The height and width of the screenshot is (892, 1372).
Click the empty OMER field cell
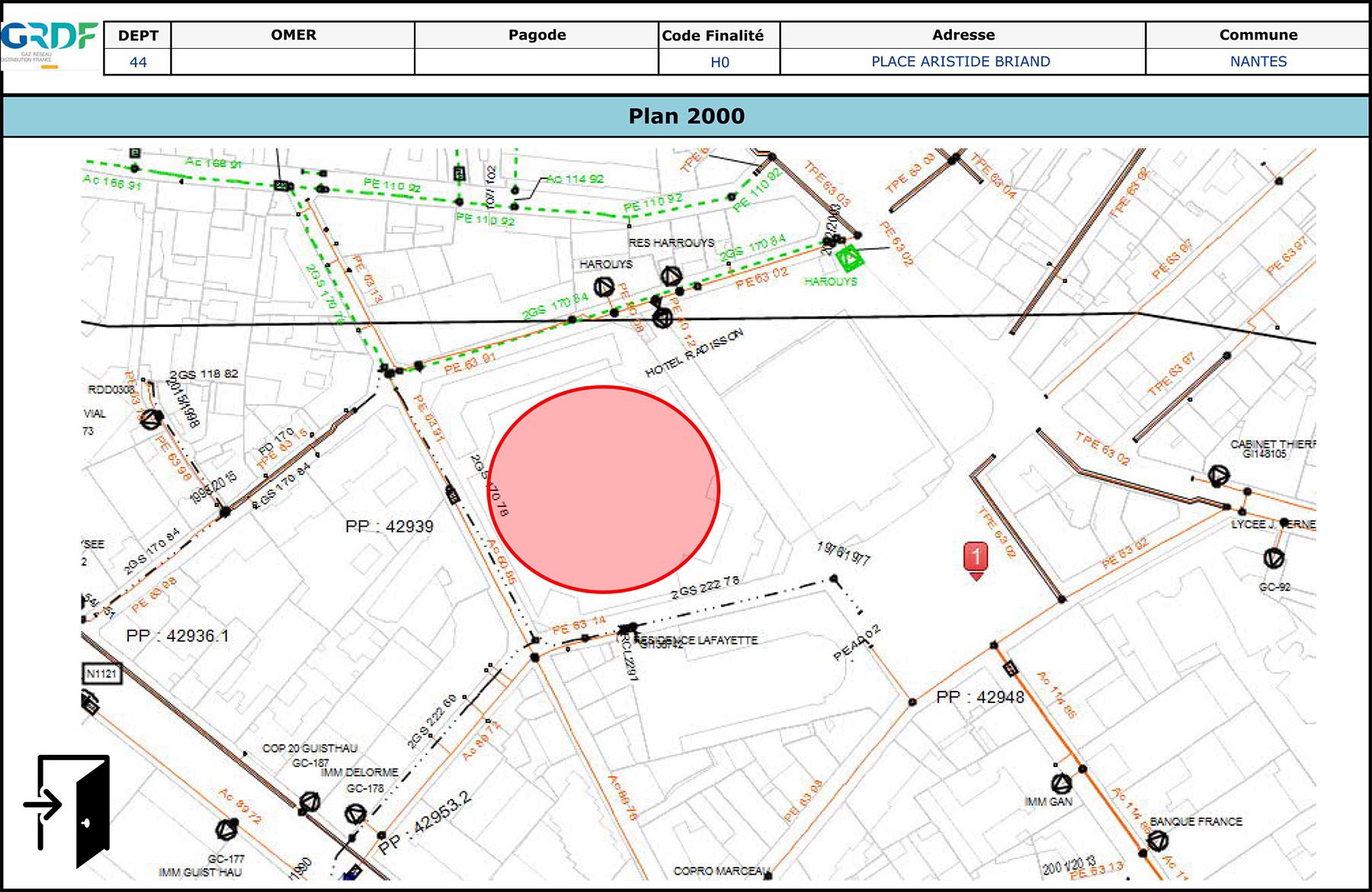point(293,62)
